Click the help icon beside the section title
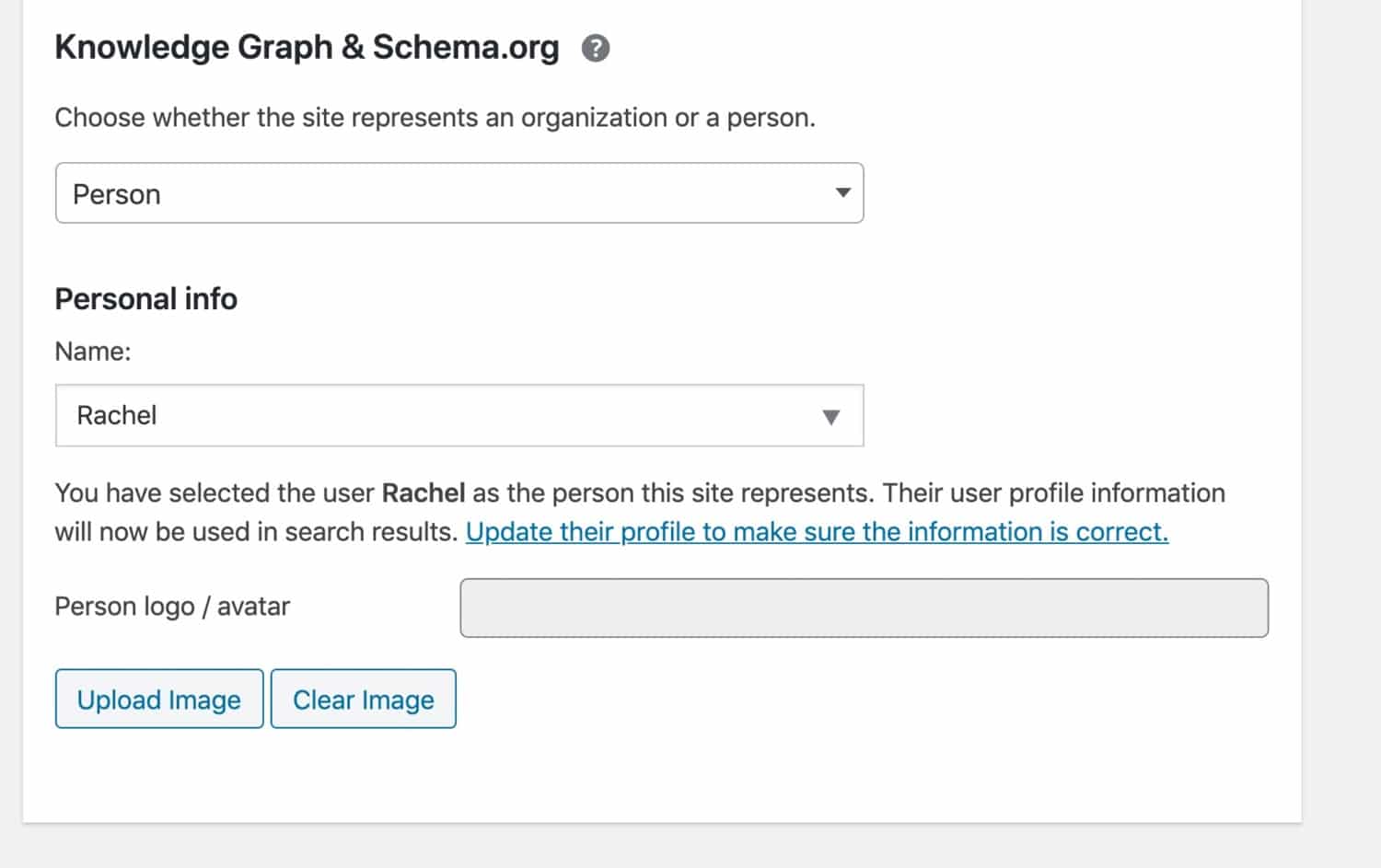 [x=595, y=47]
